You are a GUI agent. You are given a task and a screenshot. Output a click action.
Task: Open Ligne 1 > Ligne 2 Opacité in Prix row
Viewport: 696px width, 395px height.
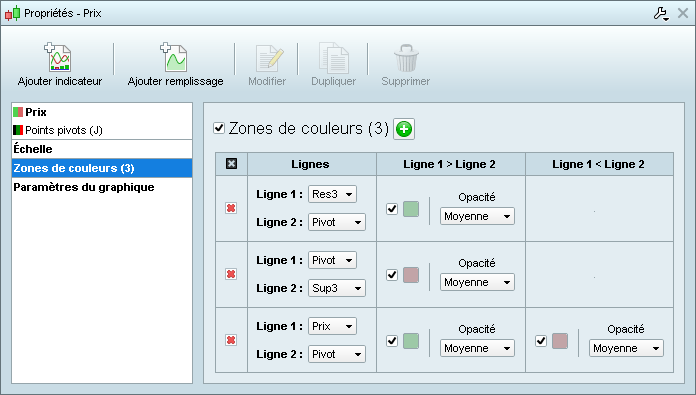pyautogui.click(x=477, y=348)
